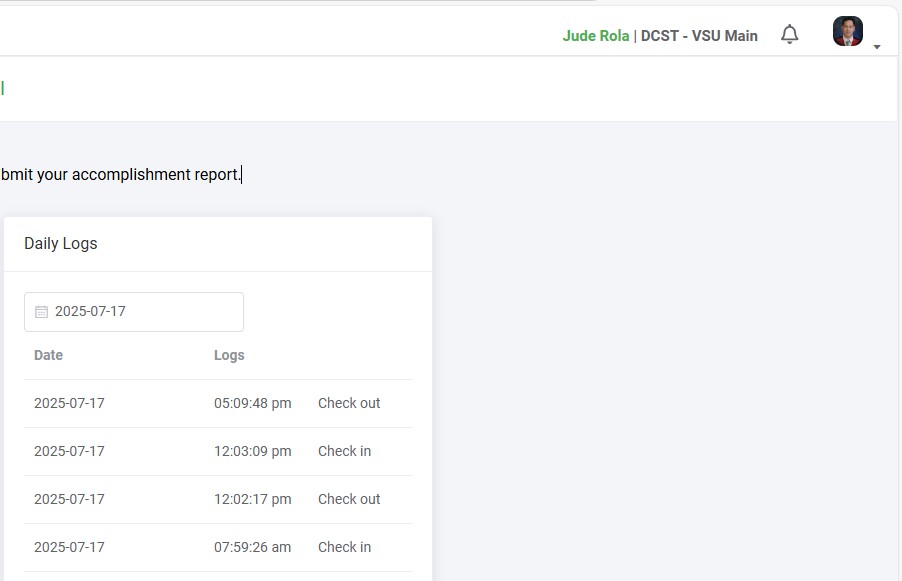This screenshot has width=902, height=581.
Task: Click Check out beside 12:02:17 pm
Action: click(349, 499)
